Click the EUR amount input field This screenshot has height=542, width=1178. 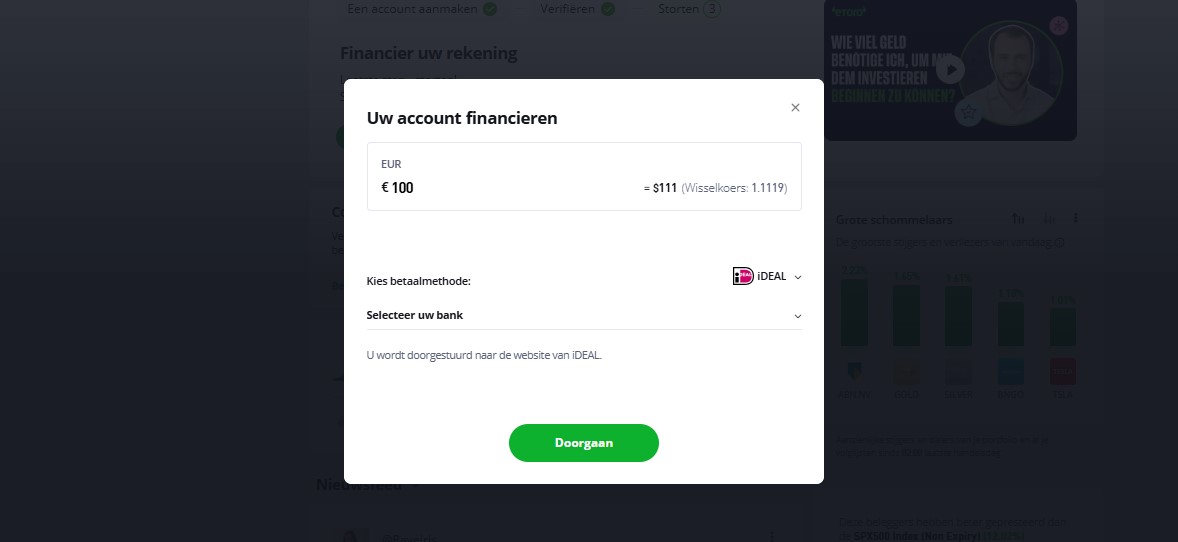point(500,187)
